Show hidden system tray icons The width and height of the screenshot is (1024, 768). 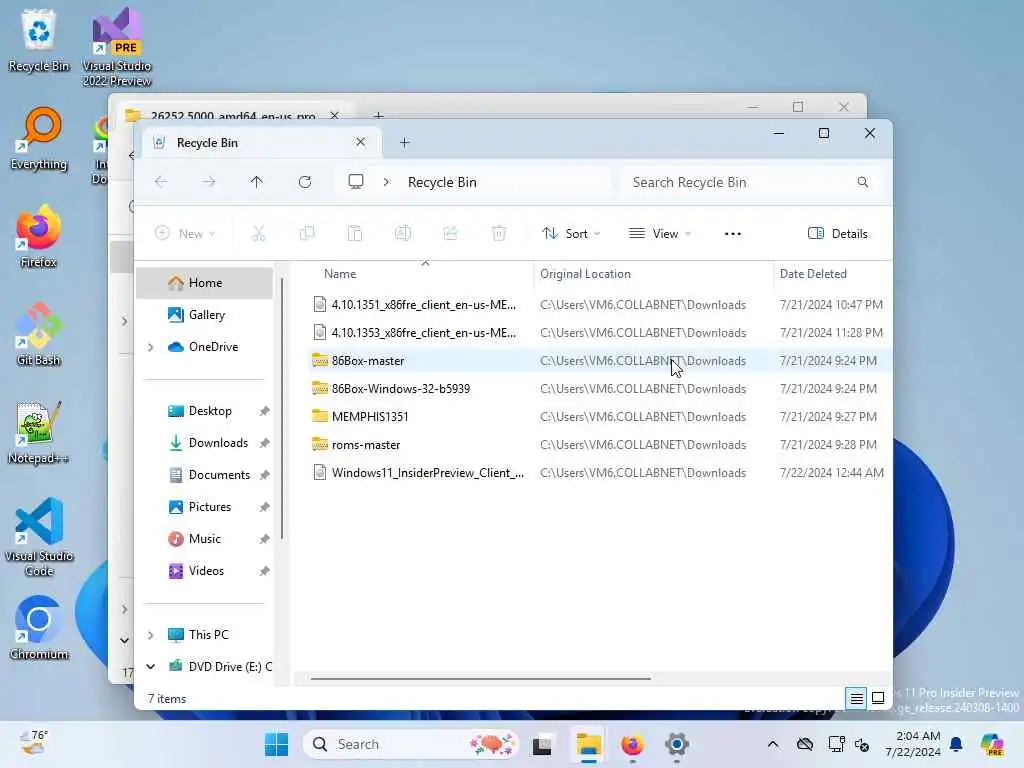(x=773, y=744)
